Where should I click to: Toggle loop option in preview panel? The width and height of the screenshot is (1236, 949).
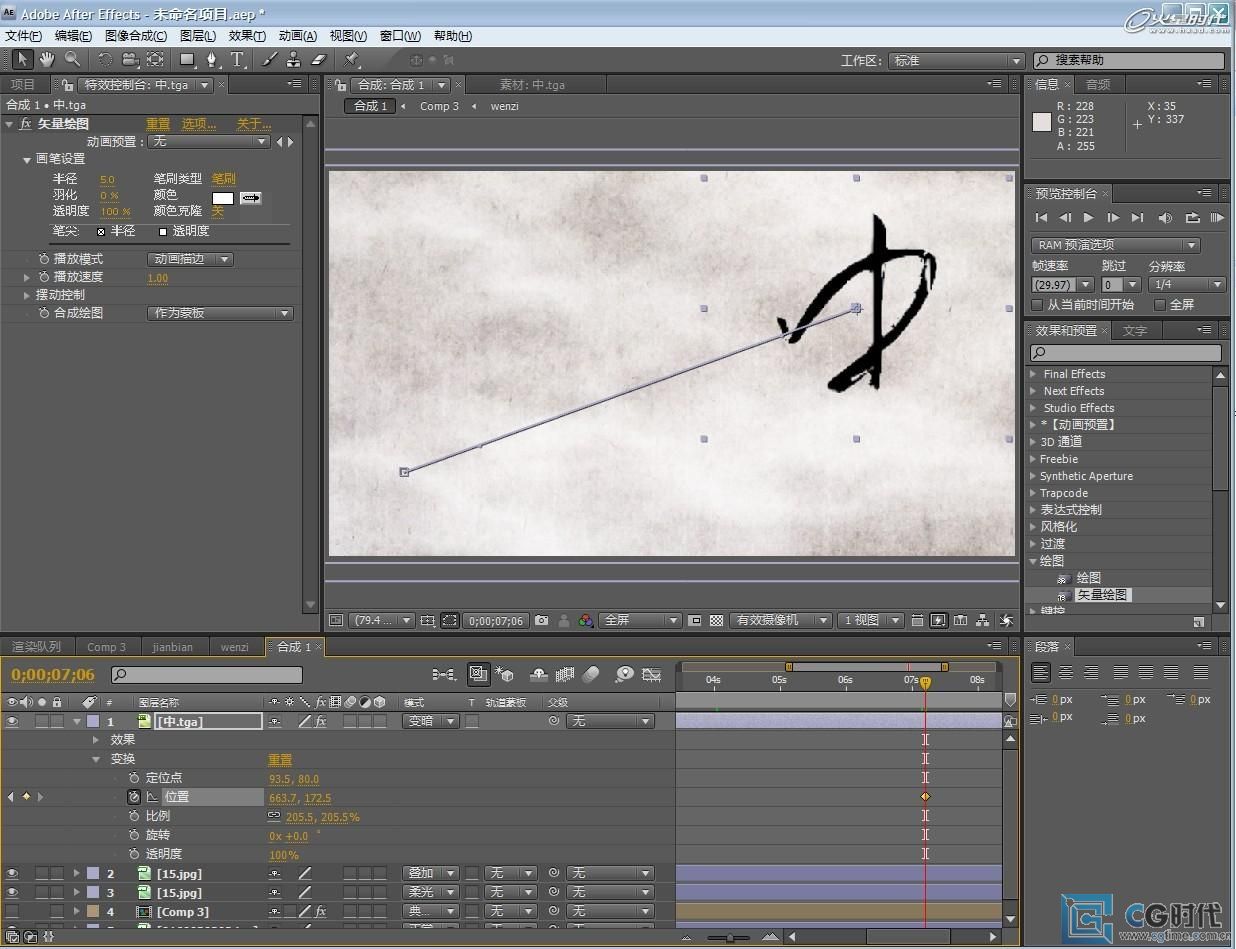pos(1192,217)
